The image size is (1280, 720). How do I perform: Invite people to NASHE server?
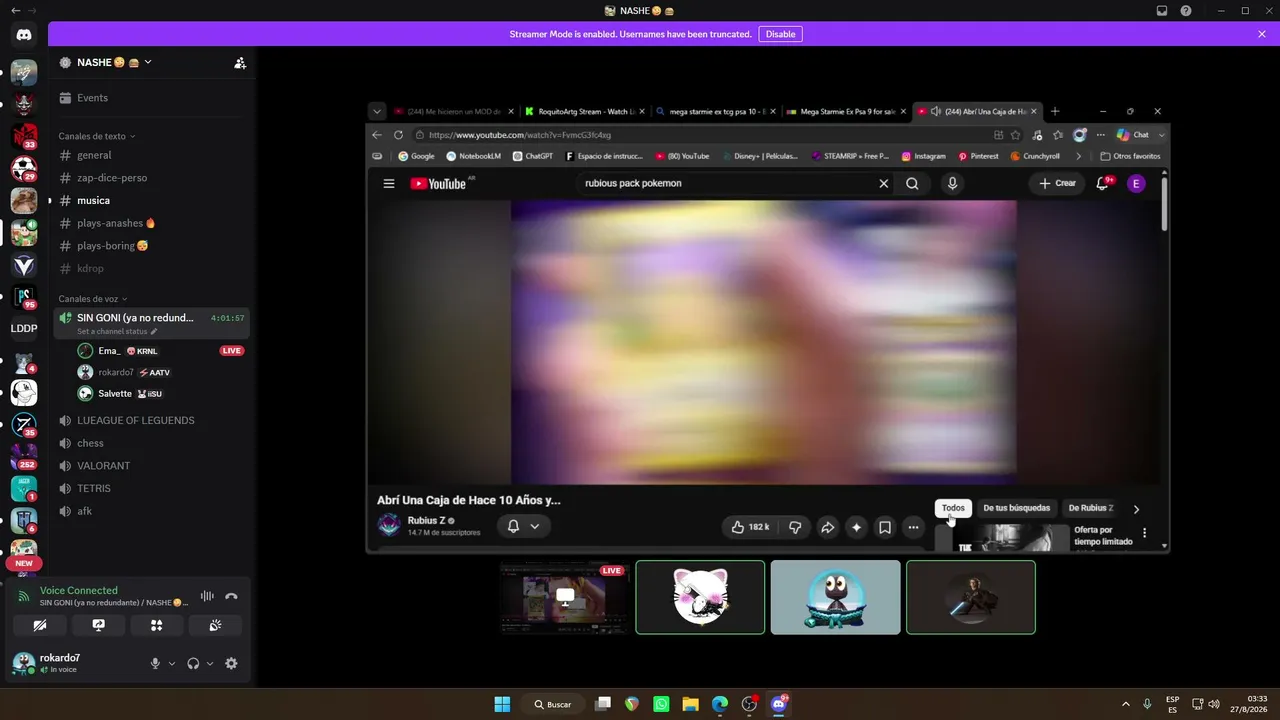(240, 62)
